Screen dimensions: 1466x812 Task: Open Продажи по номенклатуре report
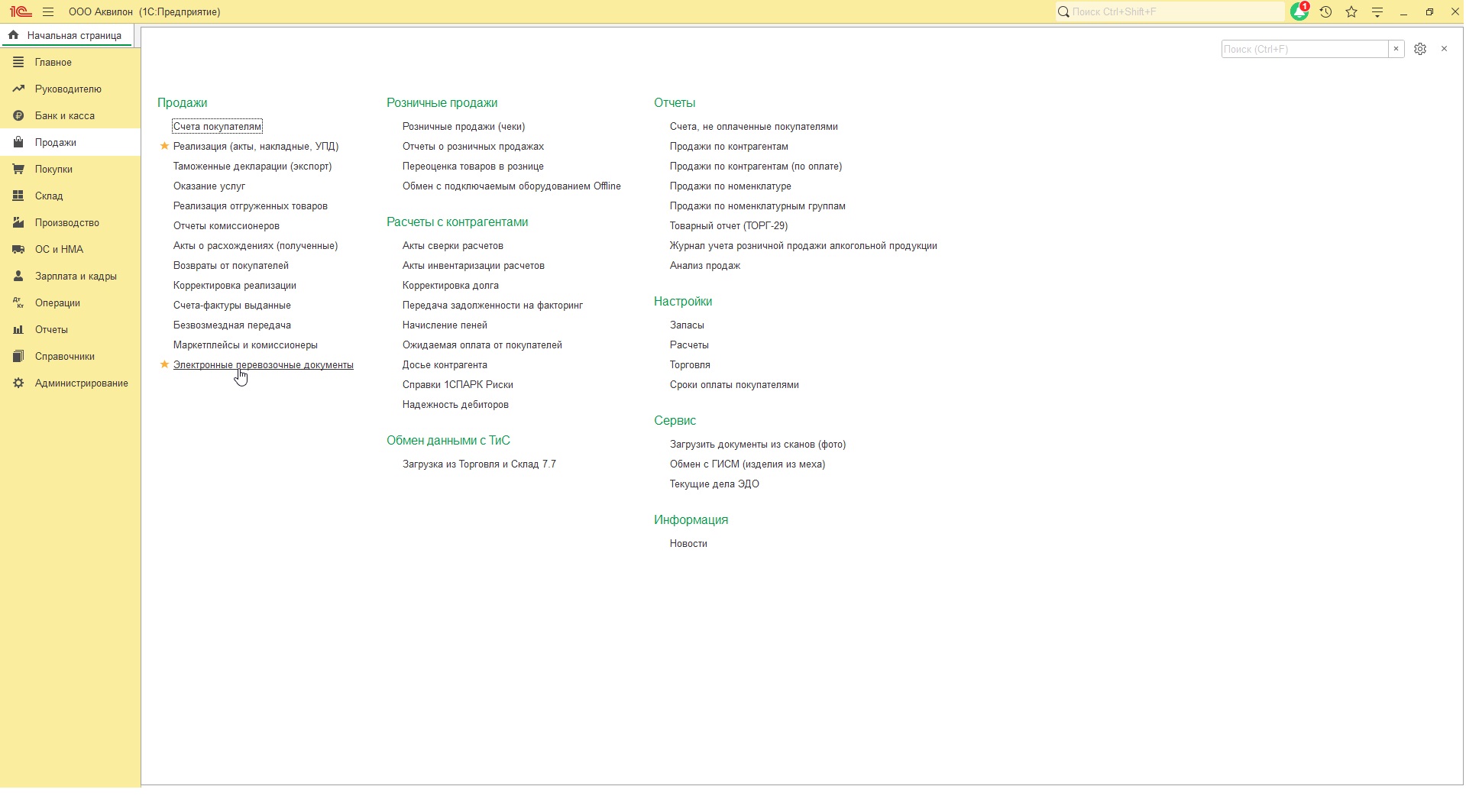(730, 186)
